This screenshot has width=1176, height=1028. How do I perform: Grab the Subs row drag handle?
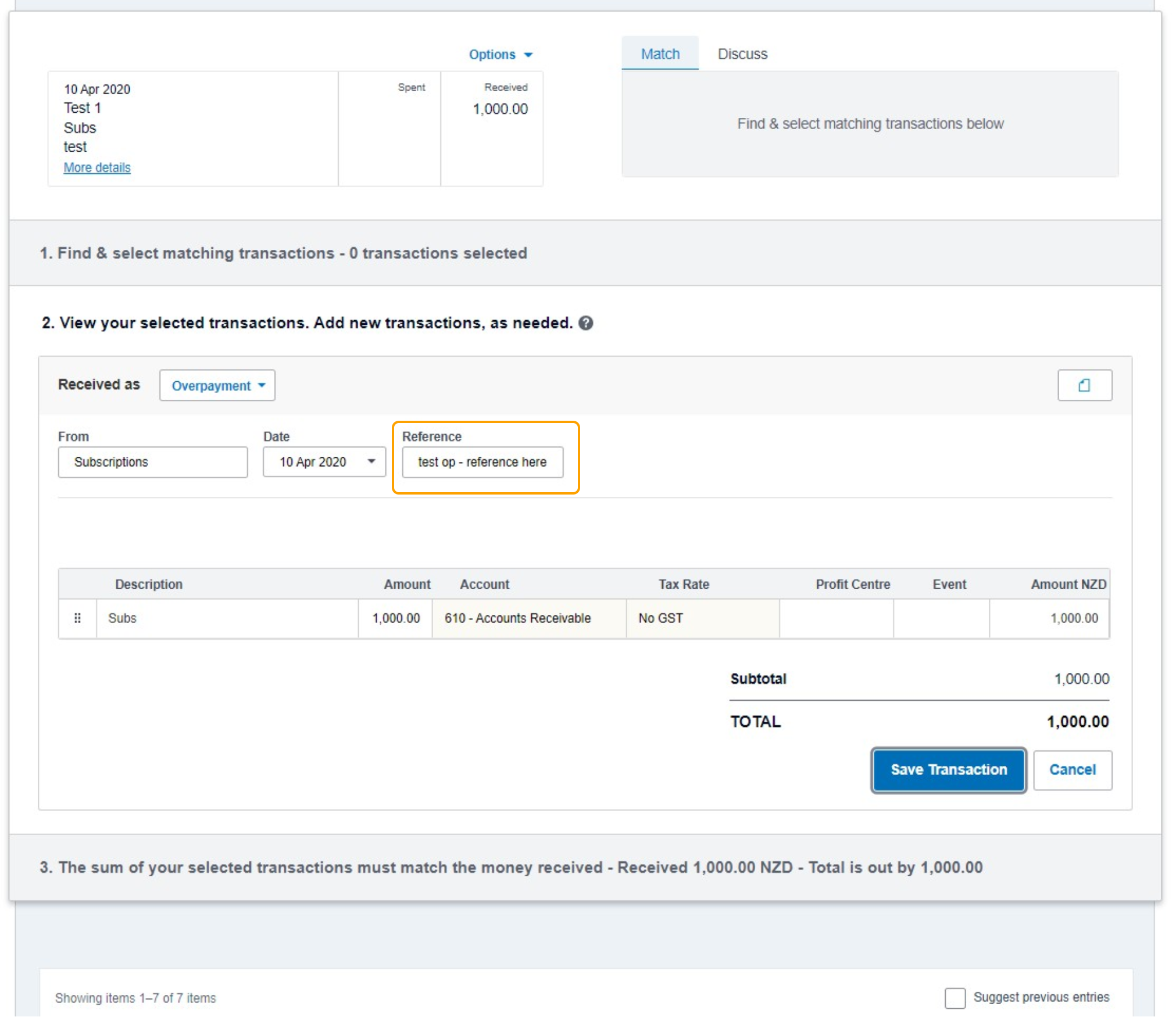point(77,618)
